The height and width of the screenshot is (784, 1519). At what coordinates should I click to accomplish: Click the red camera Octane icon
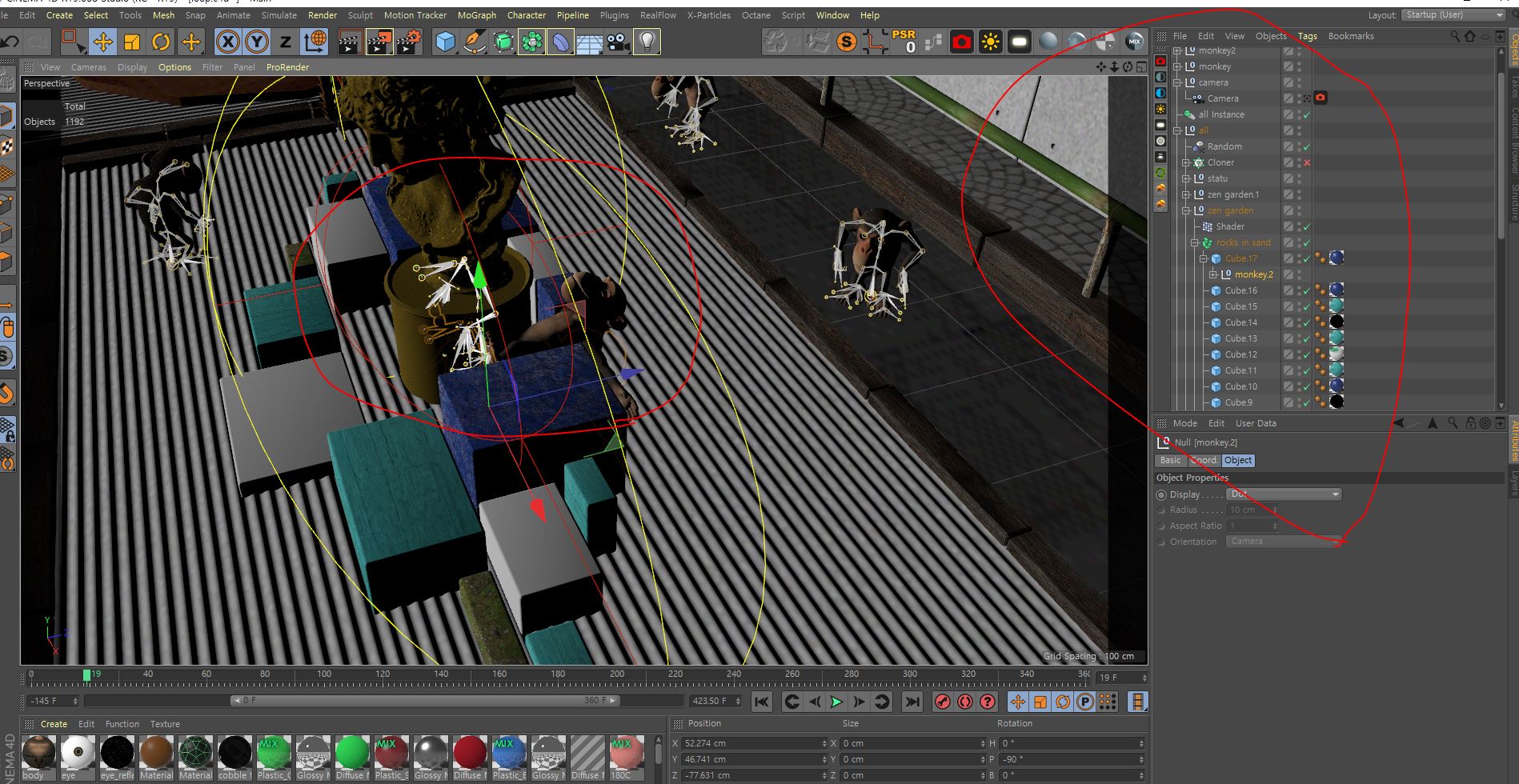(962, 42)
